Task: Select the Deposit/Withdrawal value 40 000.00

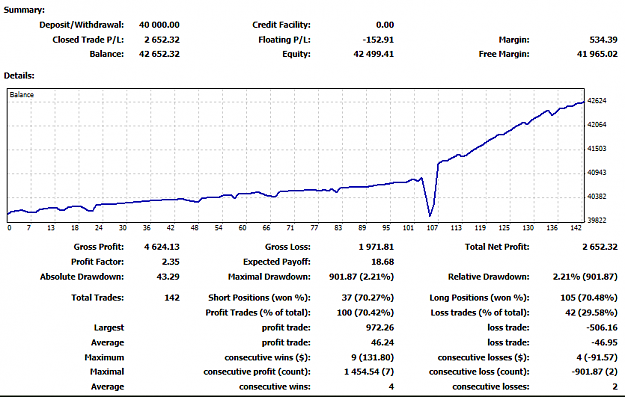Action: tap(159, 25)
